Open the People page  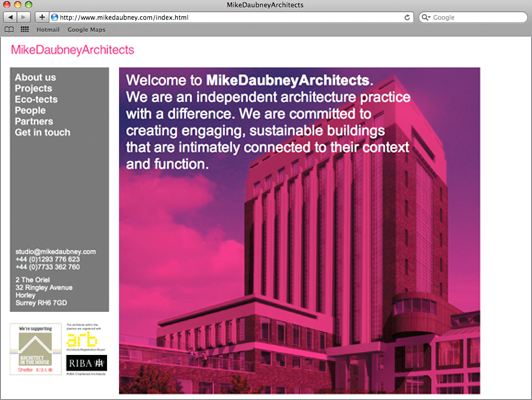click(x=30, y=111)
